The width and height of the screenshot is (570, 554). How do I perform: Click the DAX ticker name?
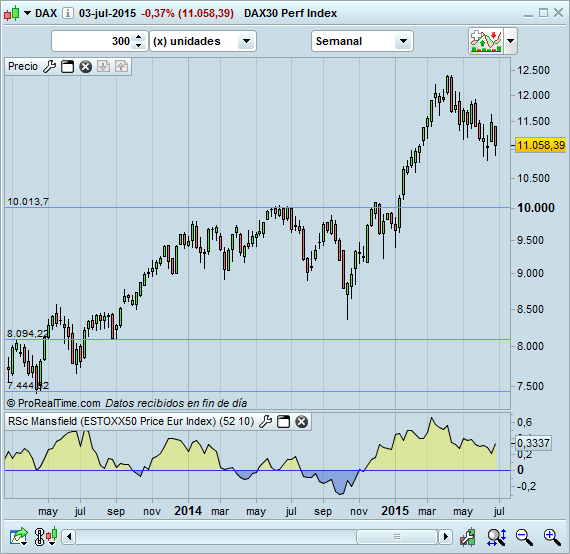pyautogui.click(x=46, y=13)
